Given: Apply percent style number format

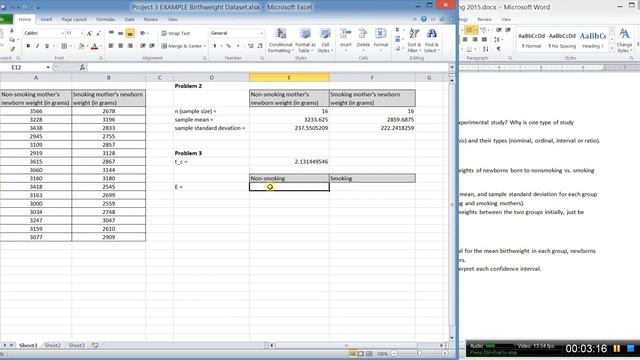Looking at the screenshot, I should coord(228,46).
